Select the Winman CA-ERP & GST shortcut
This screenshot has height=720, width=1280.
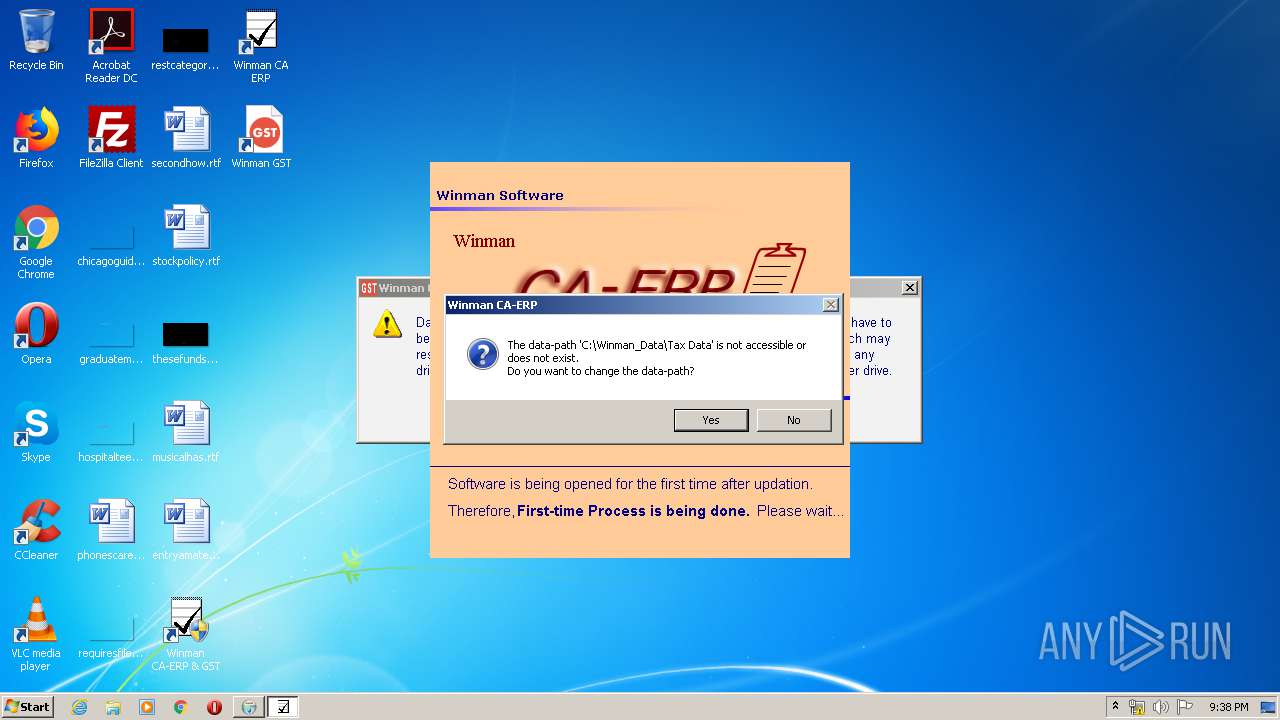[186, 634]
